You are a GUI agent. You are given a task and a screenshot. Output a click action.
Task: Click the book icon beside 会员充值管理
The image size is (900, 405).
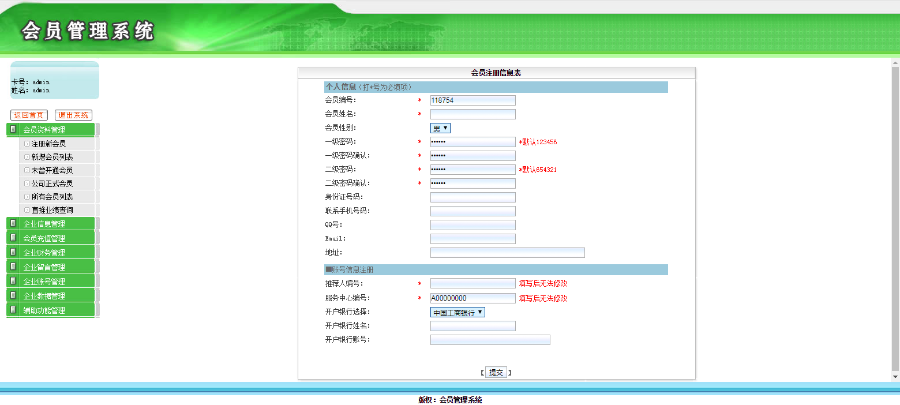13,237
